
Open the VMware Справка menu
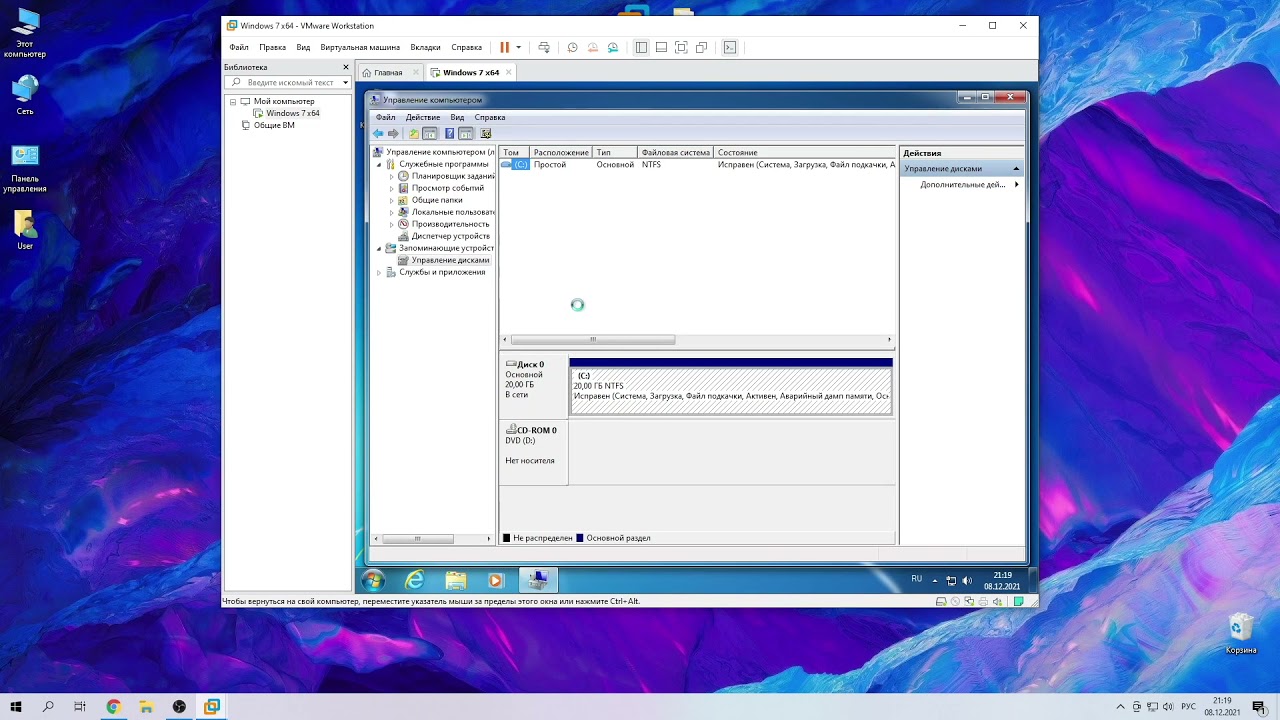[466, 47]
